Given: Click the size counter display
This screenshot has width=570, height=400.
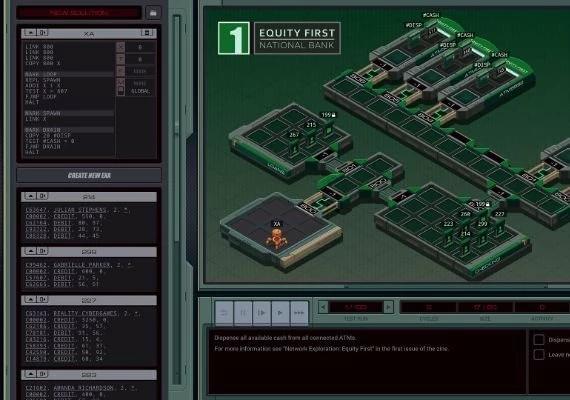Looking at the screenshot, I should [485, 307].
